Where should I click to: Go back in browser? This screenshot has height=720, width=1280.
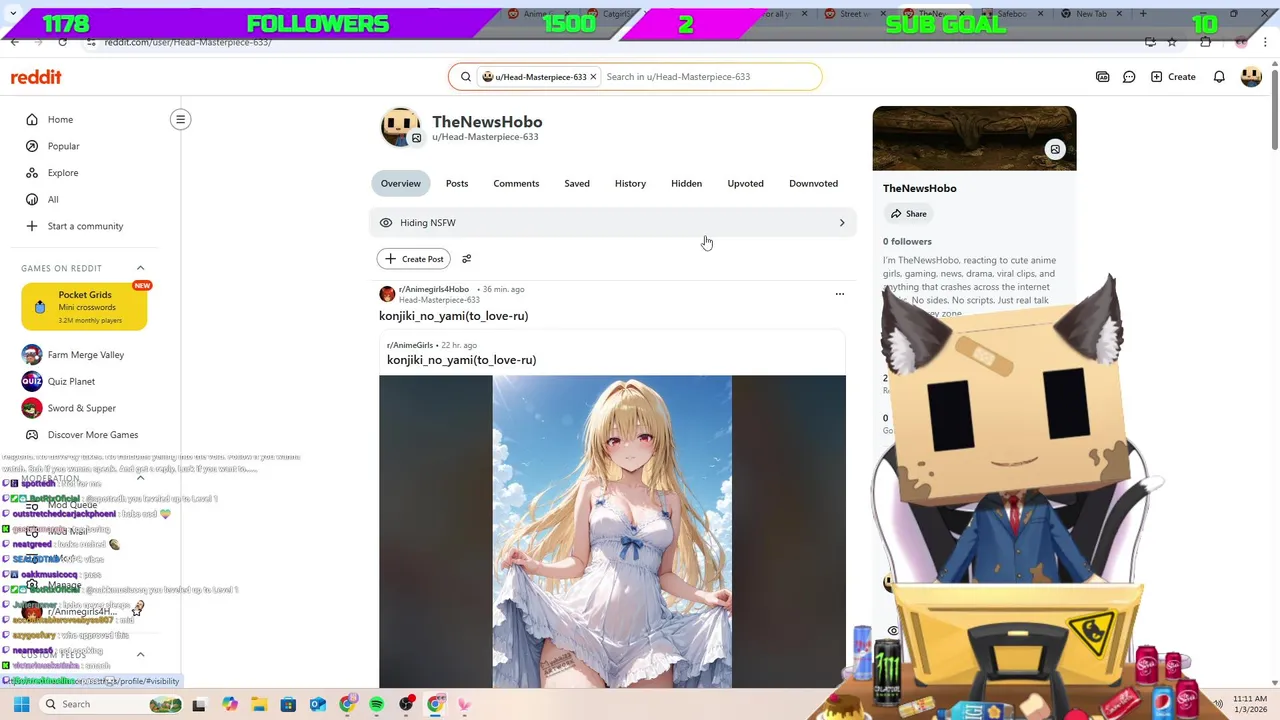point(14,42)
